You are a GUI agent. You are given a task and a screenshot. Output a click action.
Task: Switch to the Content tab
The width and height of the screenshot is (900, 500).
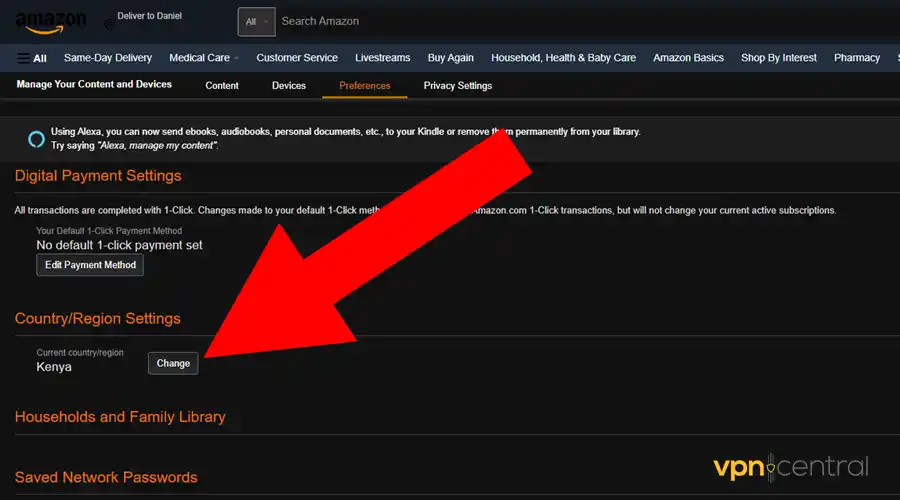click(x=222, y=86)
